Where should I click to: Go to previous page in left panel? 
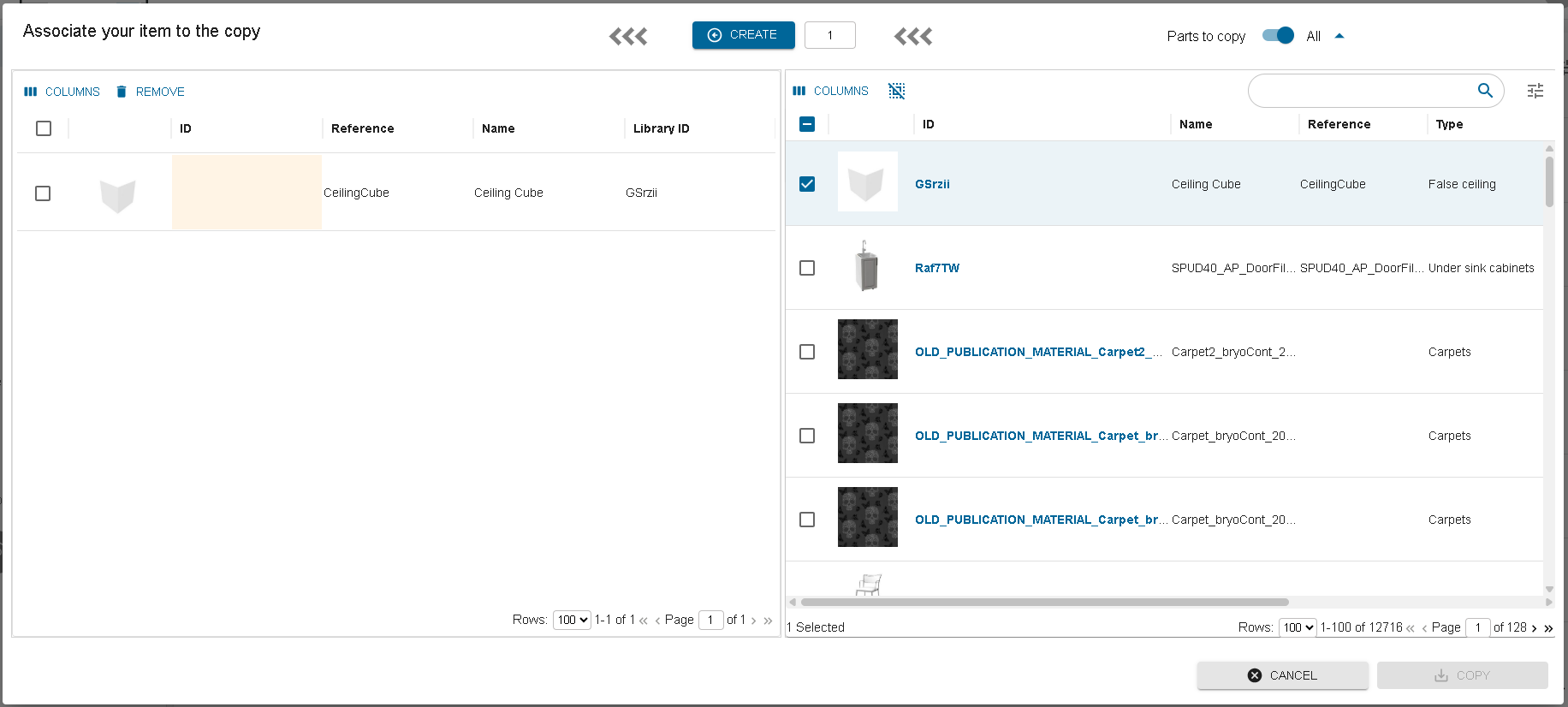657,621
